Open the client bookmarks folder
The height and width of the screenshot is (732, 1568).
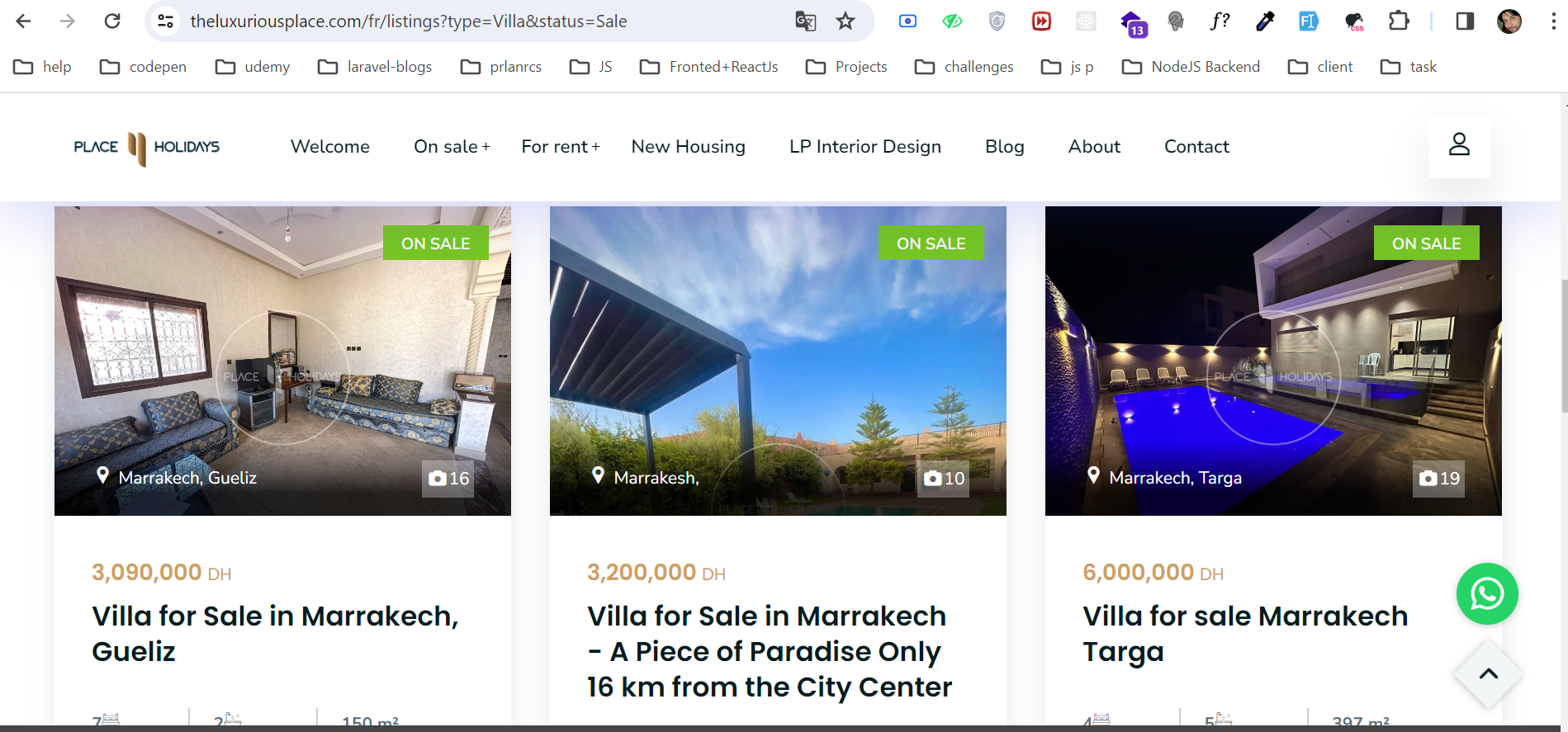(x=1320, y=67)
